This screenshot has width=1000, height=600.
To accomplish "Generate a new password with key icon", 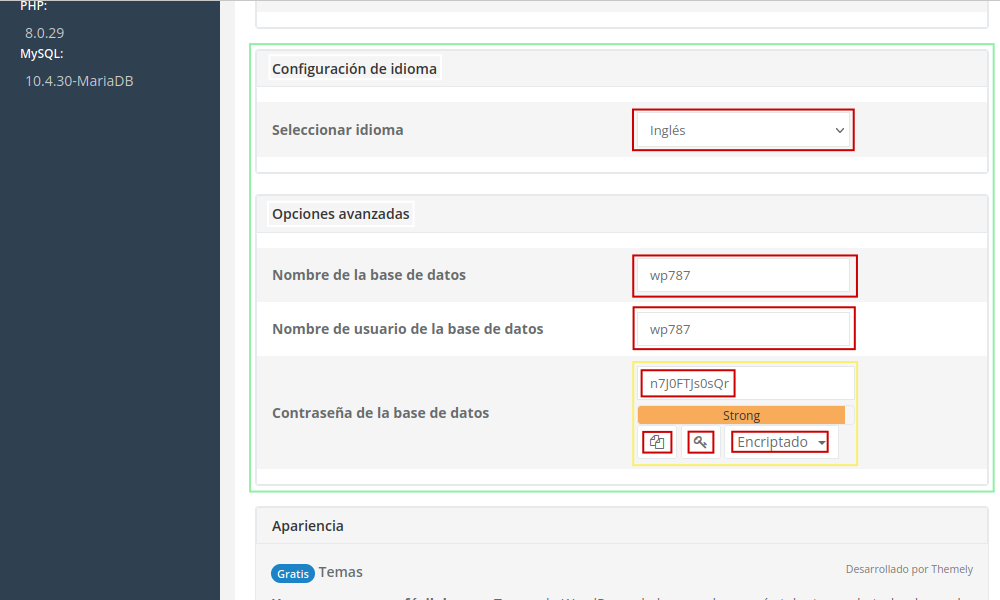I will (701, 442).
